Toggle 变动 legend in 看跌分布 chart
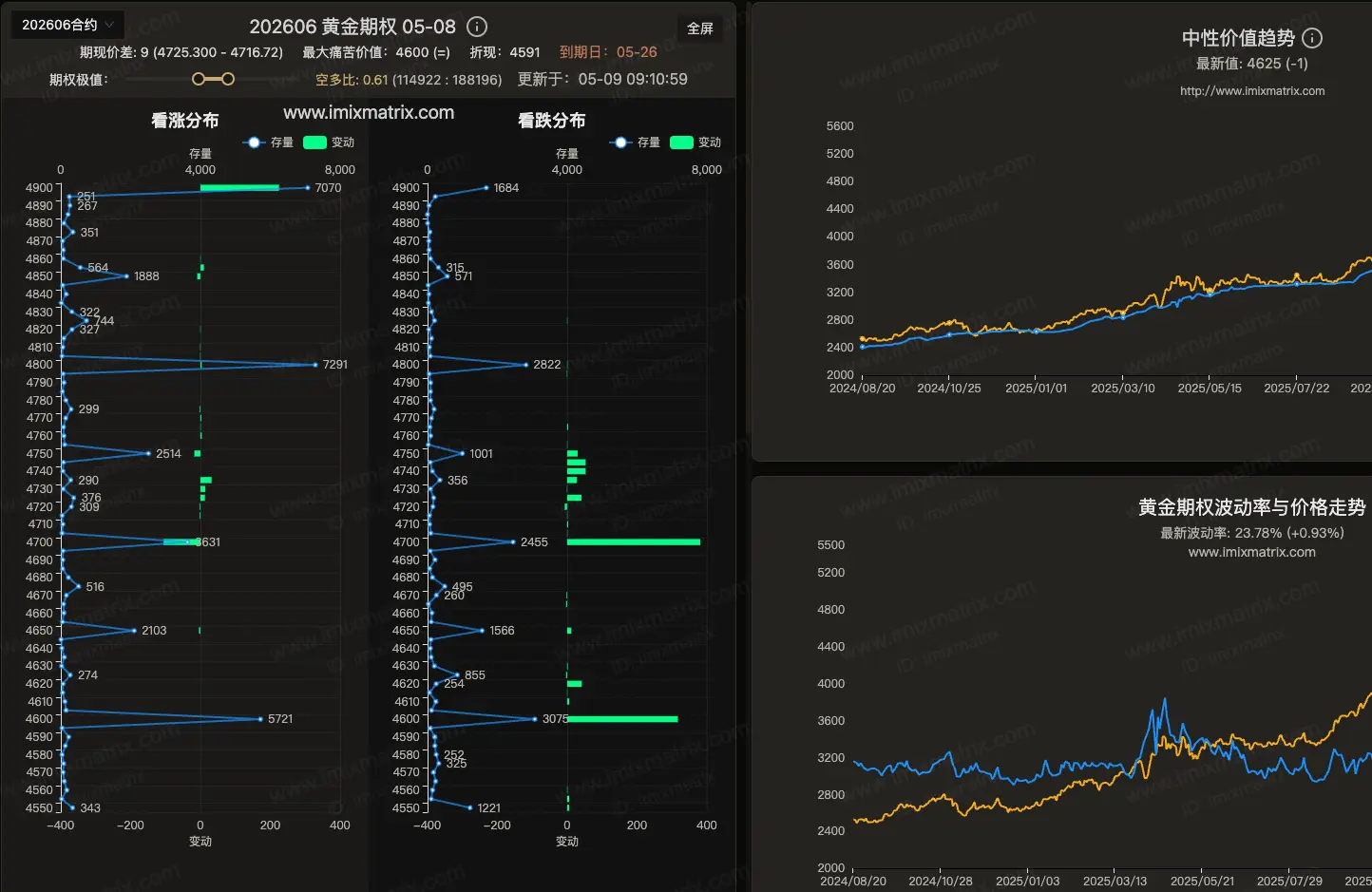Image resolution: width=1372 pixels, height=892 pixels. click(x=696, y=142)
